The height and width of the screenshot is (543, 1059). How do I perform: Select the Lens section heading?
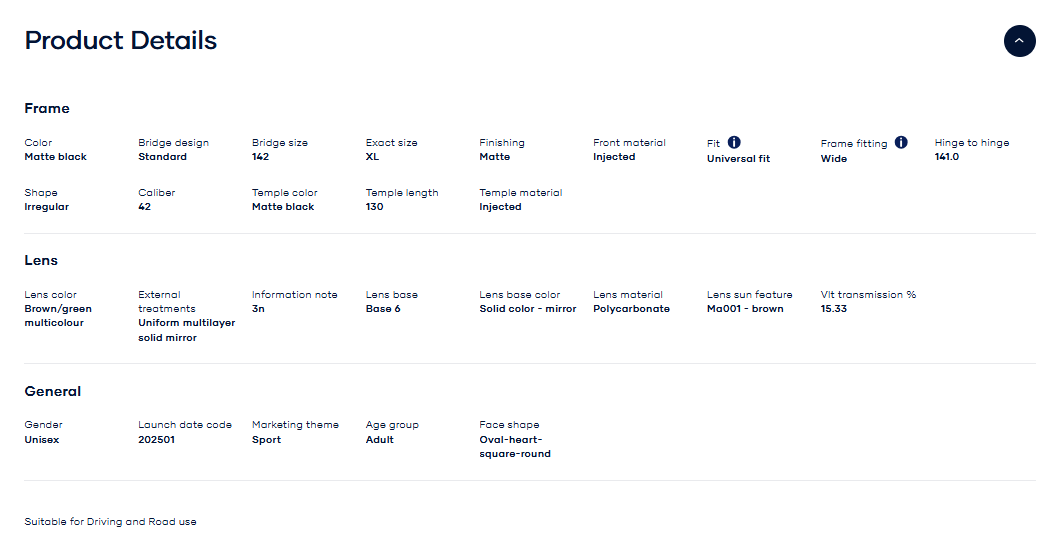[41, 260]
